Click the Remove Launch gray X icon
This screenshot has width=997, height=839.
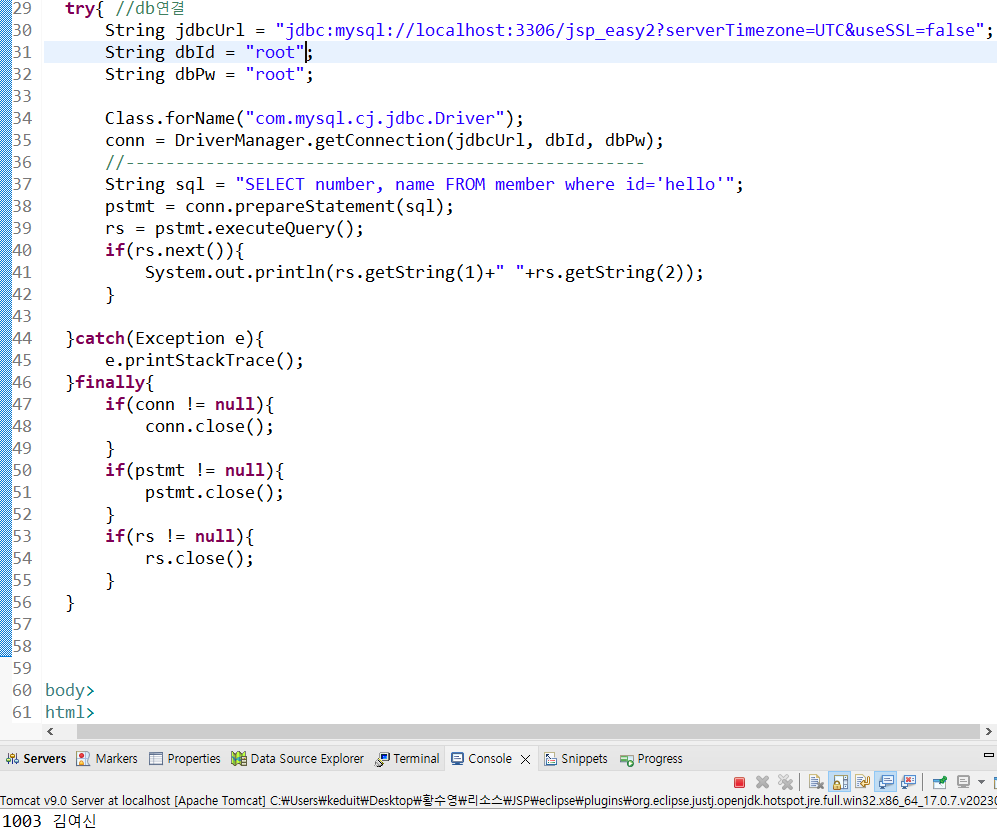tap(762, 782)
